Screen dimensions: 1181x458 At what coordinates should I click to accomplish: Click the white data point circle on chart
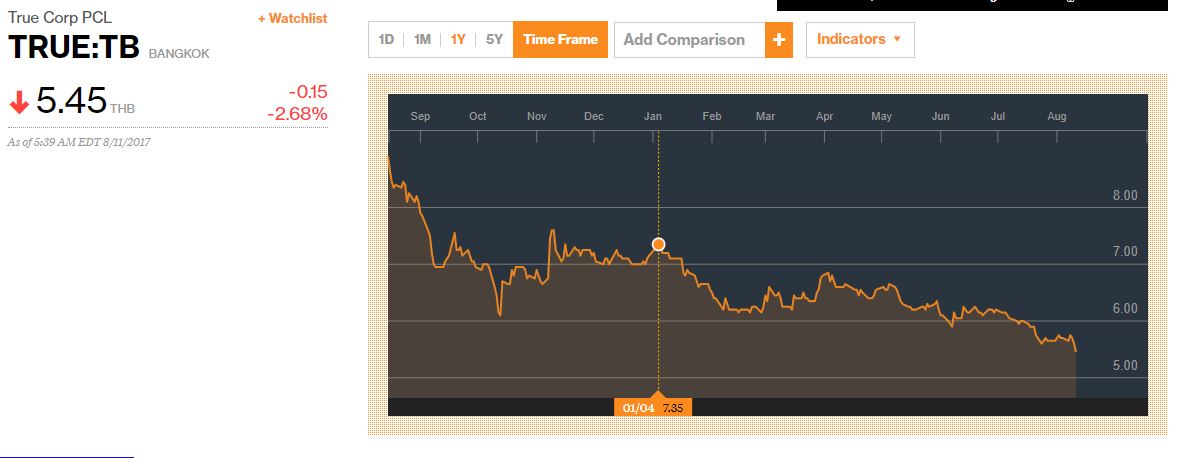point(658,244)
